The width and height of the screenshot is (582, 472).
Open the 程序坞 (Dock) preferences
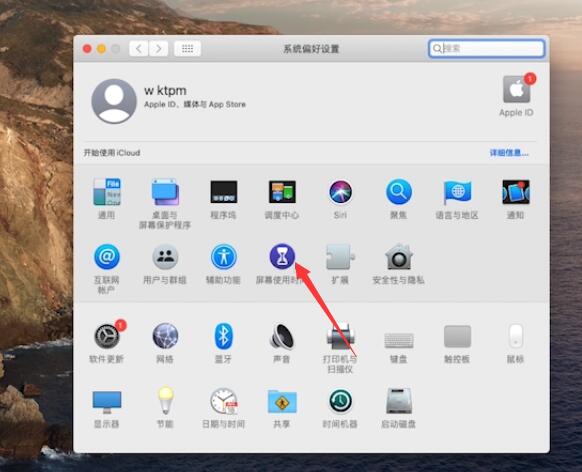click(224, 192)
